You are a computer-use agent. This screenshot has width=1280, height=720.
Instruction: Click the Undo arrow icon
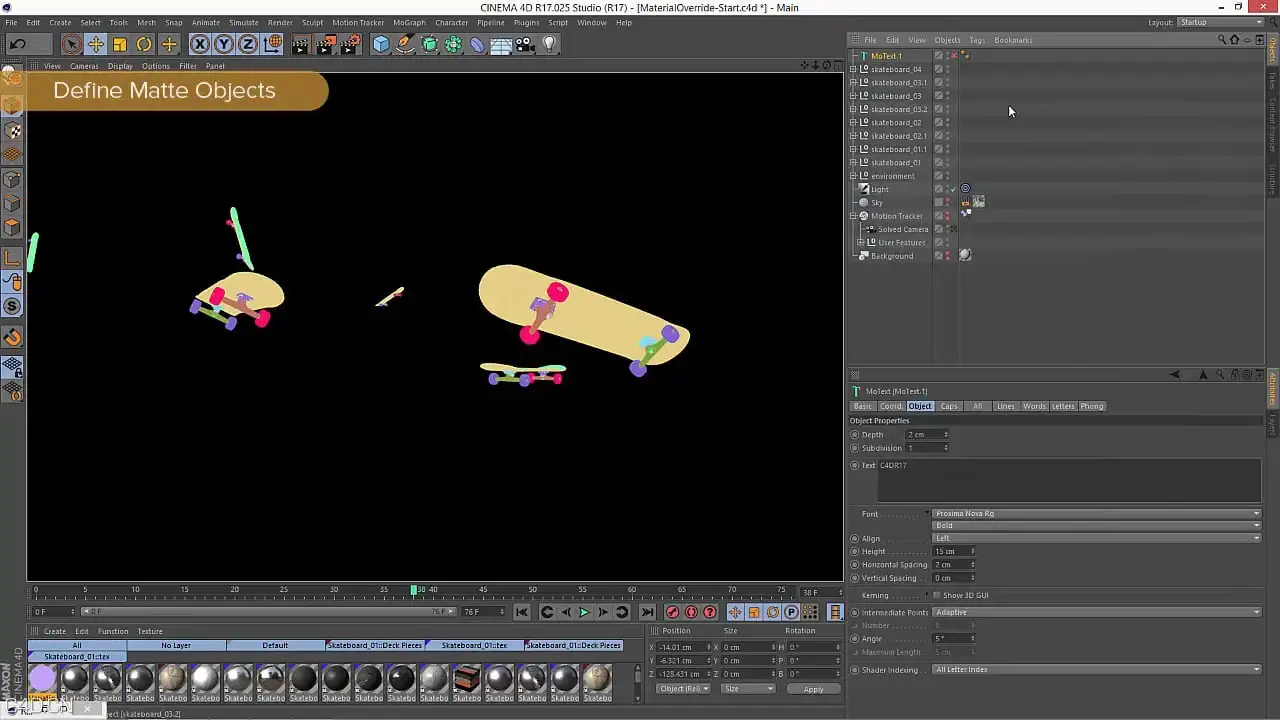click(x=17, y=44)
